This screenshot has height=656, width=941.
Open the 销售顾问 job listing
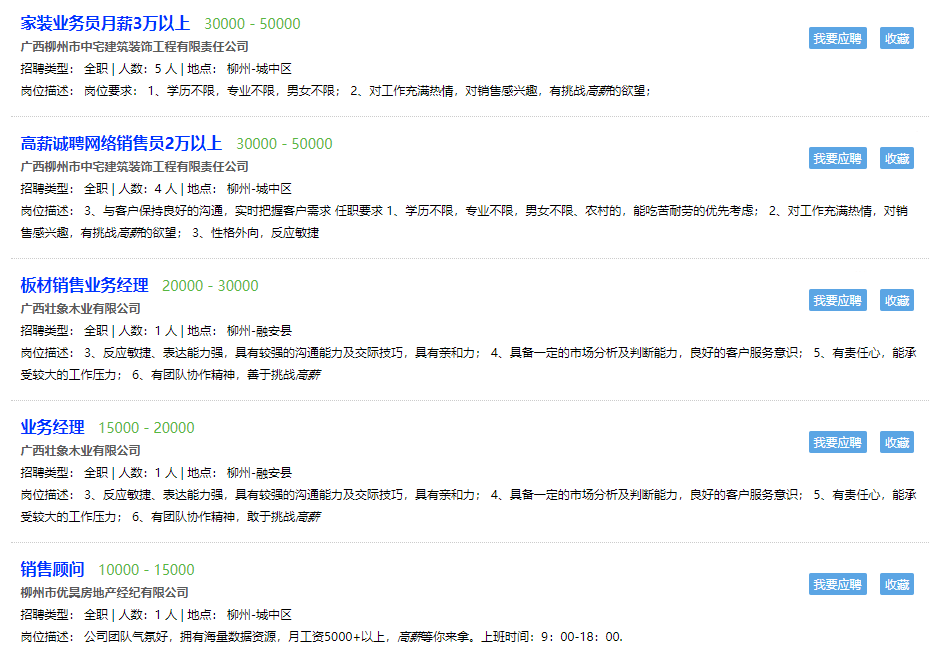(52, 570)
